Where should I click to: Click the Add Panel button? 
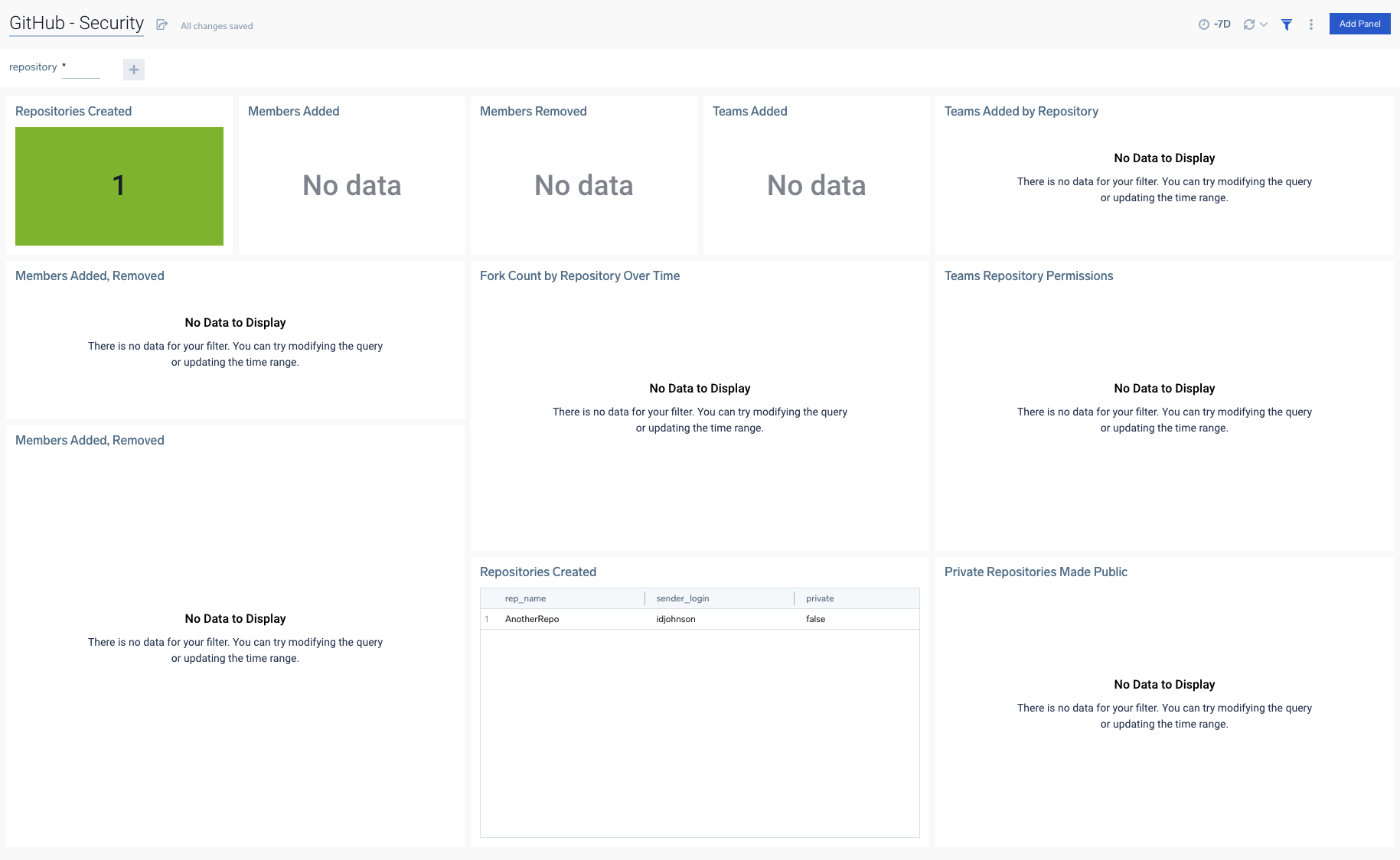click(1359, 24)
